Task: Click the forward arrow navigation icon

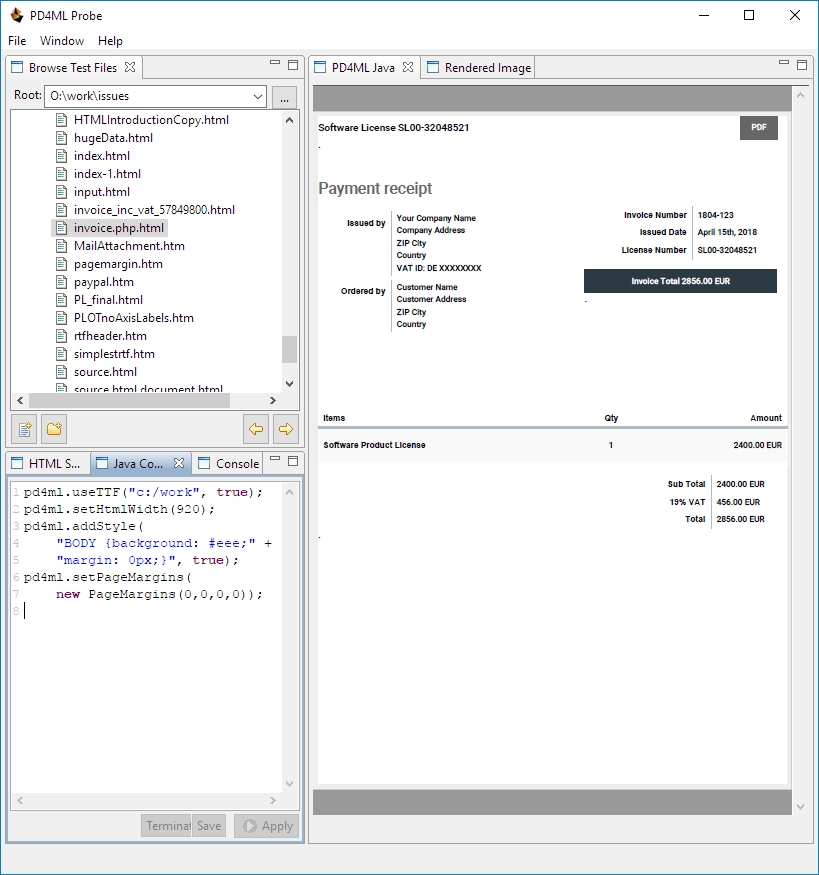Action: point(285,429)
